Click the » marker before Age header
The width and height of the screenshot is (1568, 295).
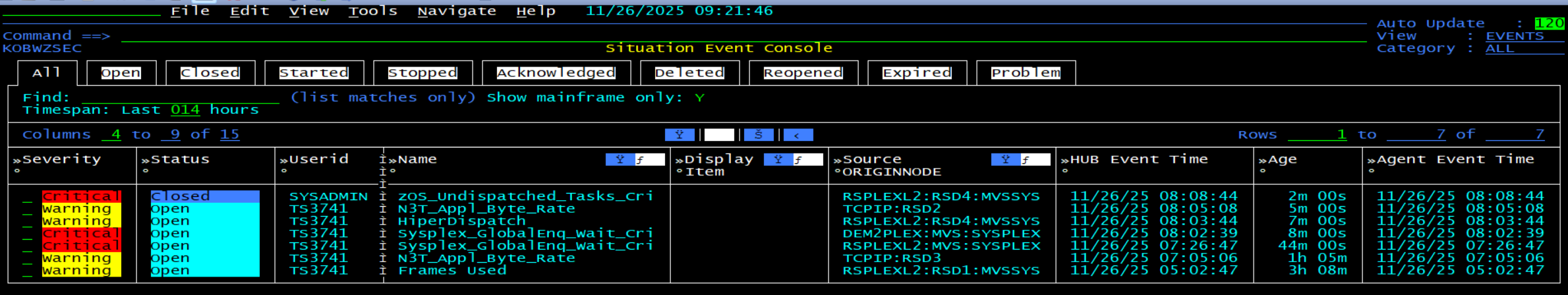click(x=1263, y=160)
